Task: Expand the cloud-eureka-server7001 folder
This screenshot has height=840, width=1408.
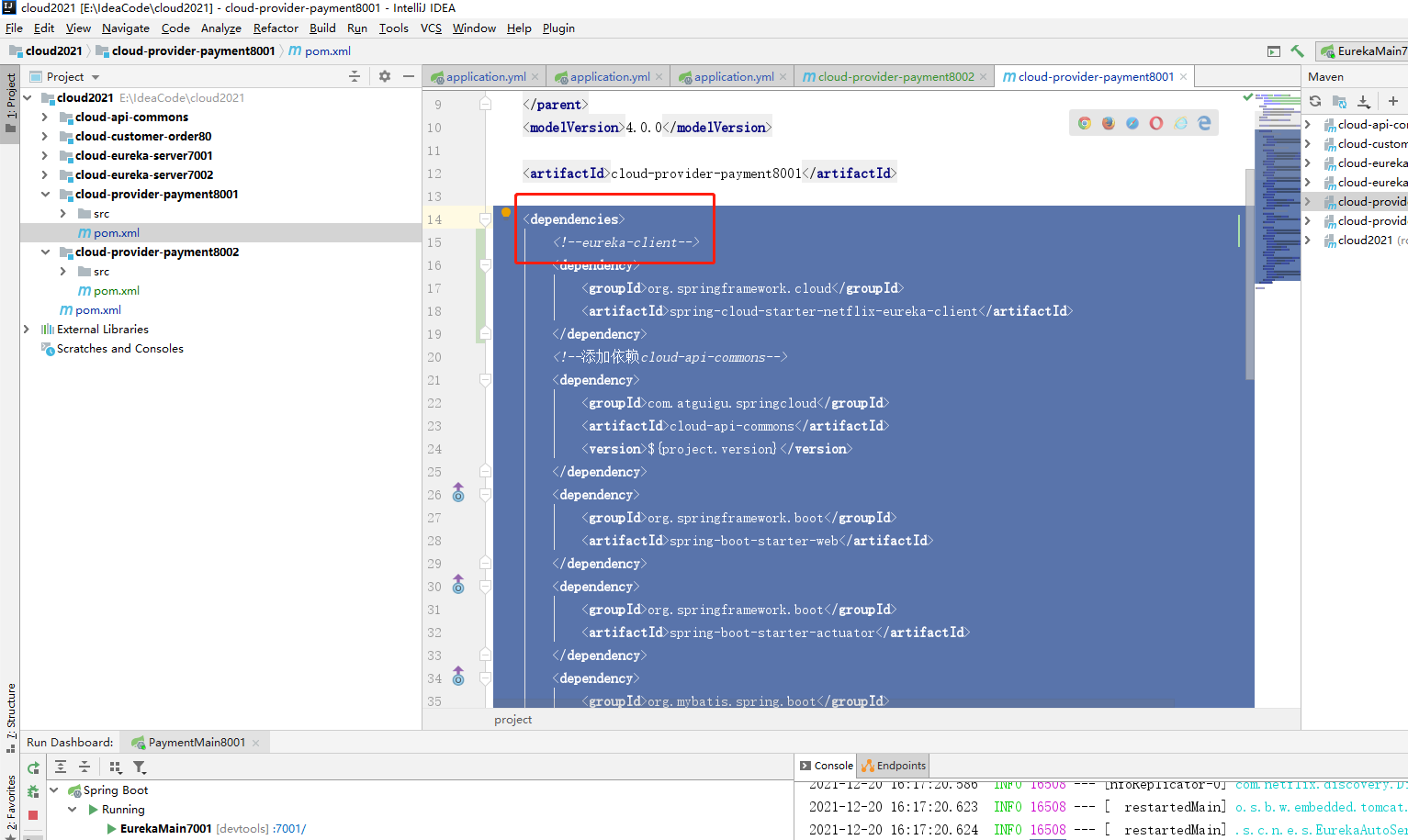Action: 44,156
